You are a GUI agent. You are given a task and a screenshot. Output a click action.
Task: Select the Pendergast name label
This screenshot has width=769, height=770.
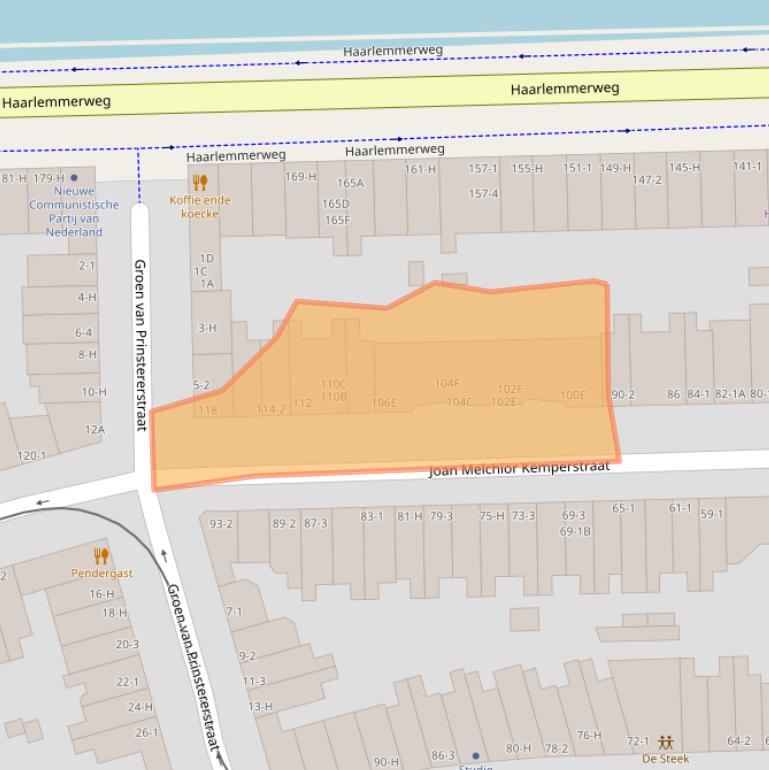[x=100, y=574]
